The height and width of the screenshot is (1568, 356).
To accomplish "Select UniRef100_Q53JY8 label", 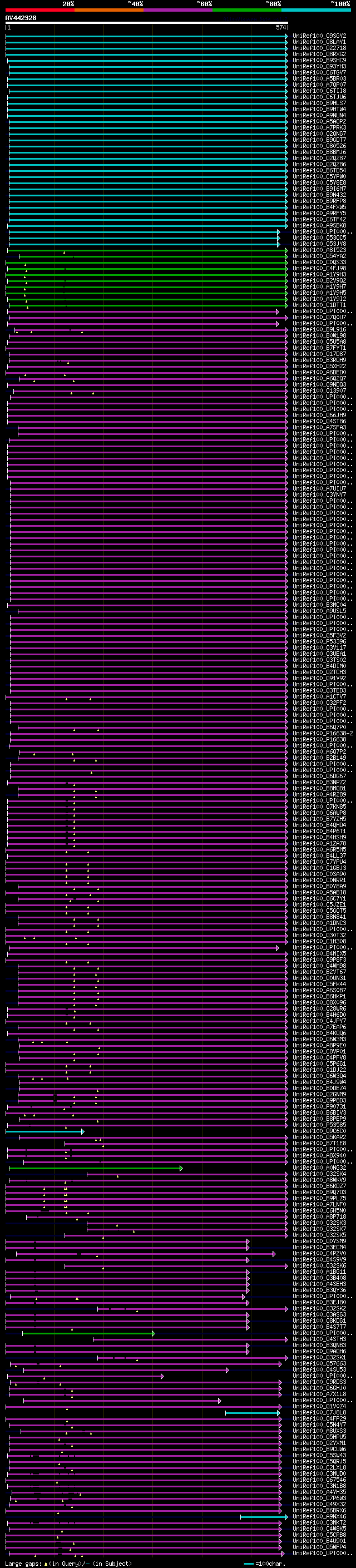I will click(319, 244).
